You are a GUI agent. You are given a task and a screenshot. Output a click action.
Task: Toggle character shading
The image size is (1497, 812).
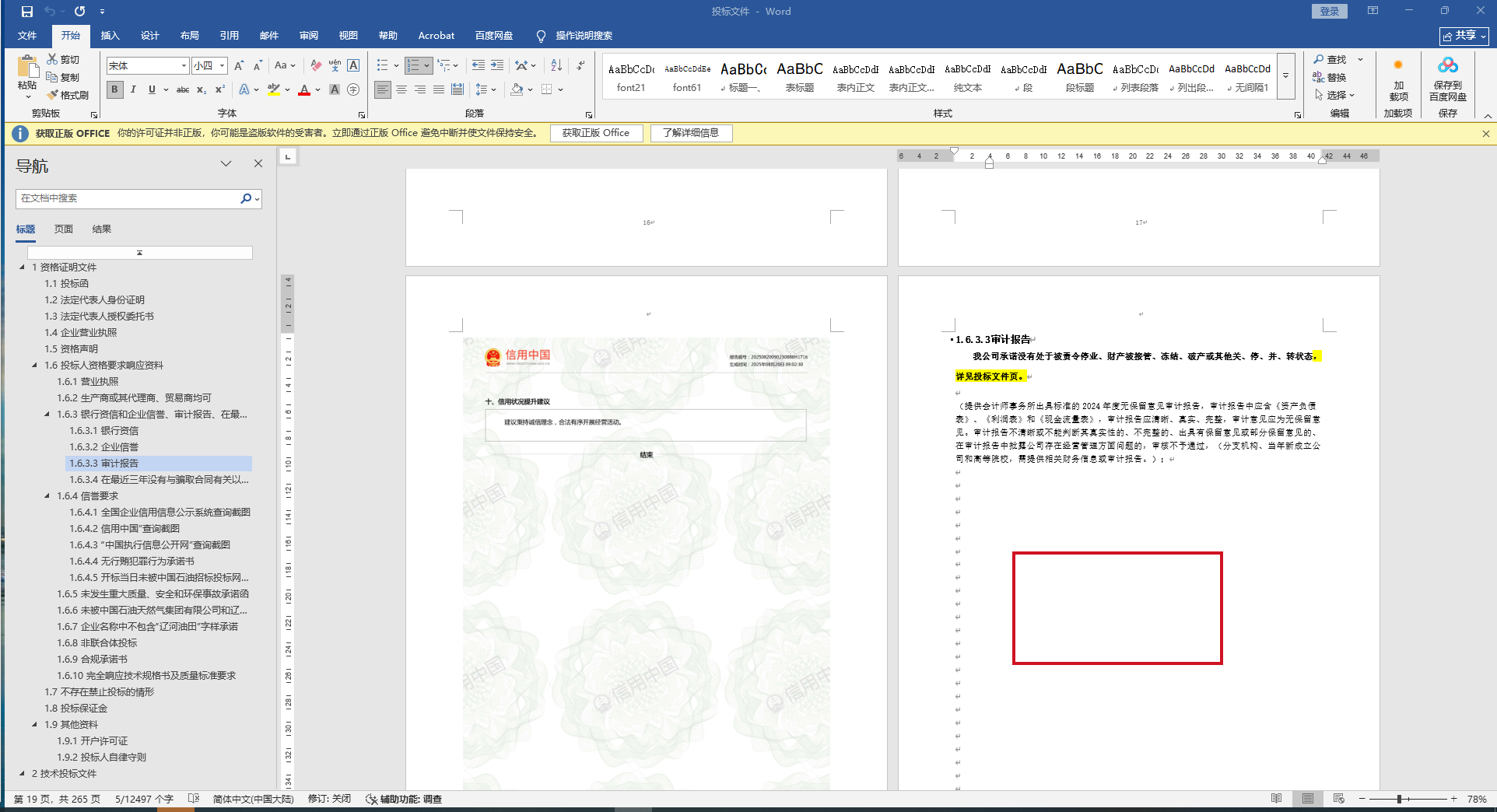335,90
